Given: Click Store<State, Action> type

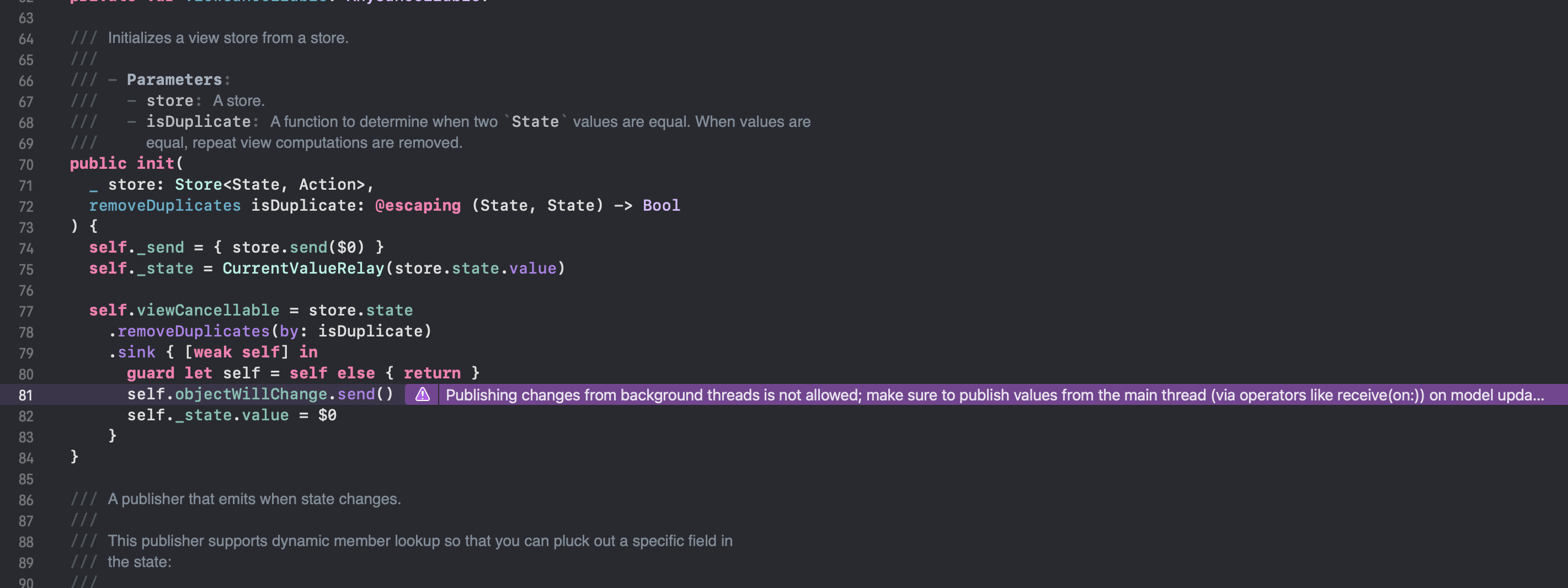Looking at the screenshot, I should click(x=270, y=184).
